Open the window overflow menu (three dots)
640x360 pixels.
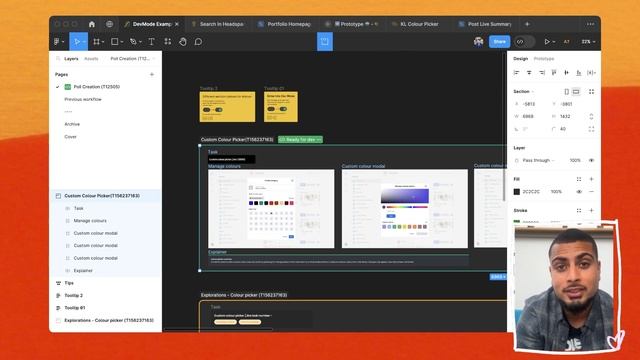coord(591,24)
